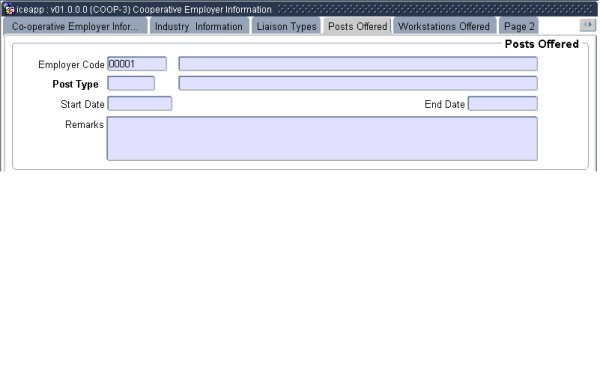This screenshot has height=378, width=600.
Task: Click the iceapp window icon in title bar
Action: [x=8, y=9]
